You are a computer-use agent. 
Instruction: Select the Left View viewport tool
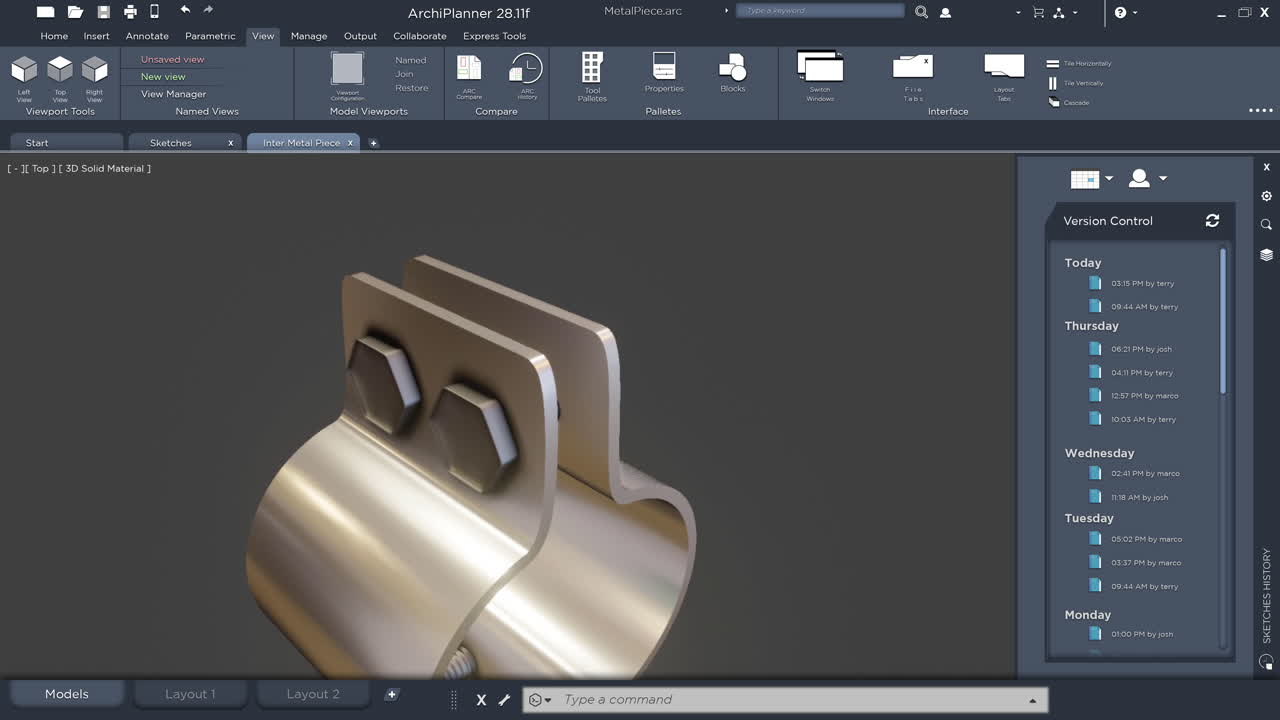tap(22, 78)
